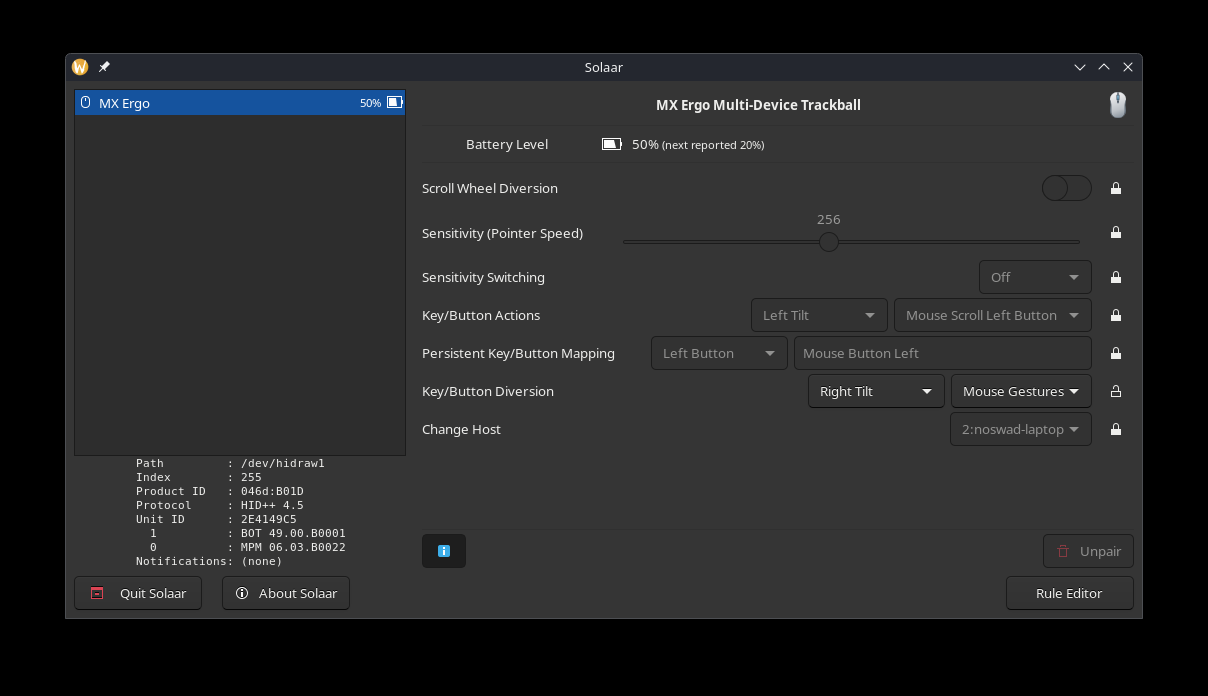Image resolution: width=1208 pixels, height=696 pixels.
Task: Click the Change Host label
Action: pyautogui.click(x=461, y=429)
